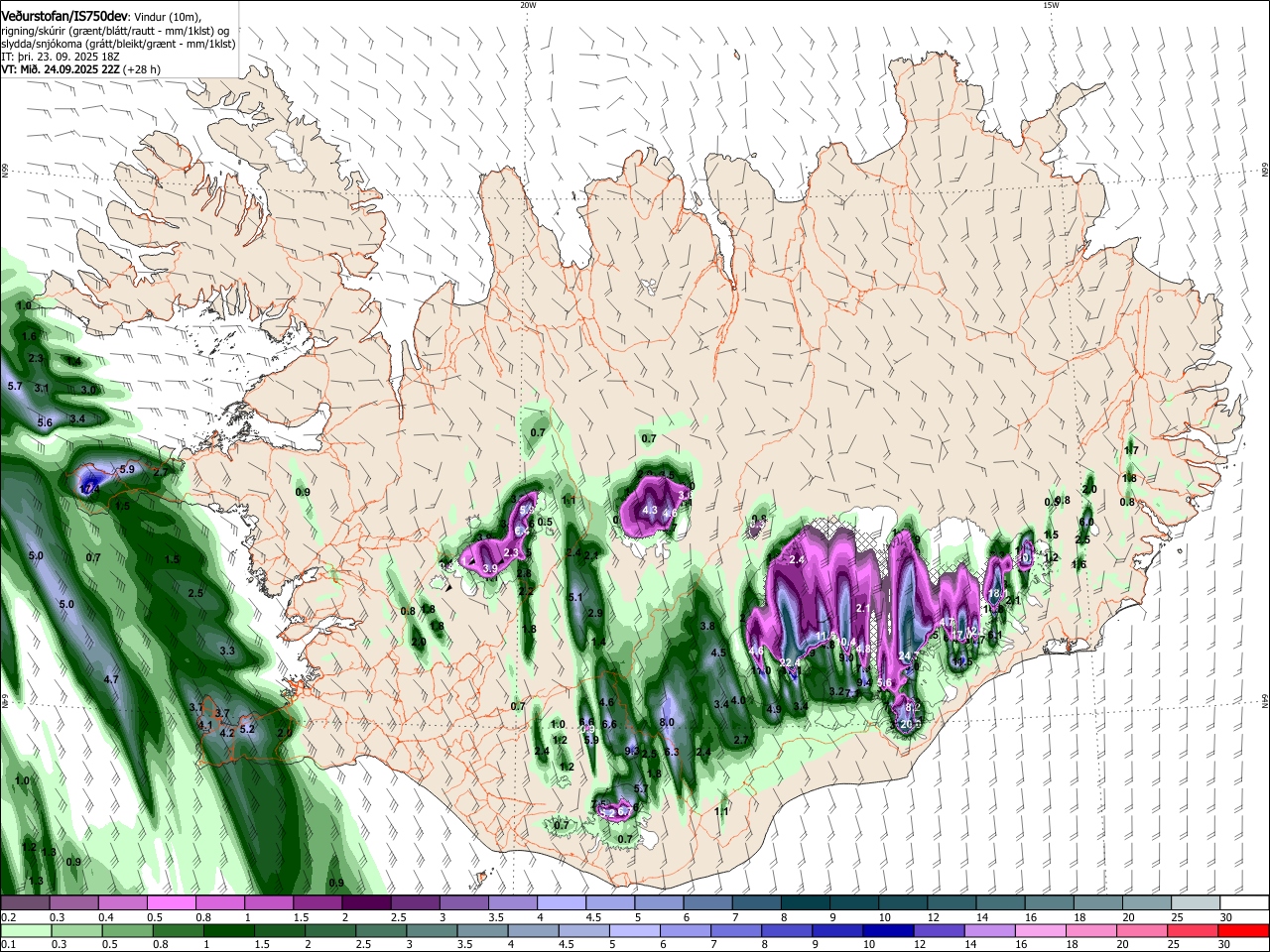Pick the dark teal swatch labeled 8
Viewport: 1270px width, 952px height.
tap(806, 902)
